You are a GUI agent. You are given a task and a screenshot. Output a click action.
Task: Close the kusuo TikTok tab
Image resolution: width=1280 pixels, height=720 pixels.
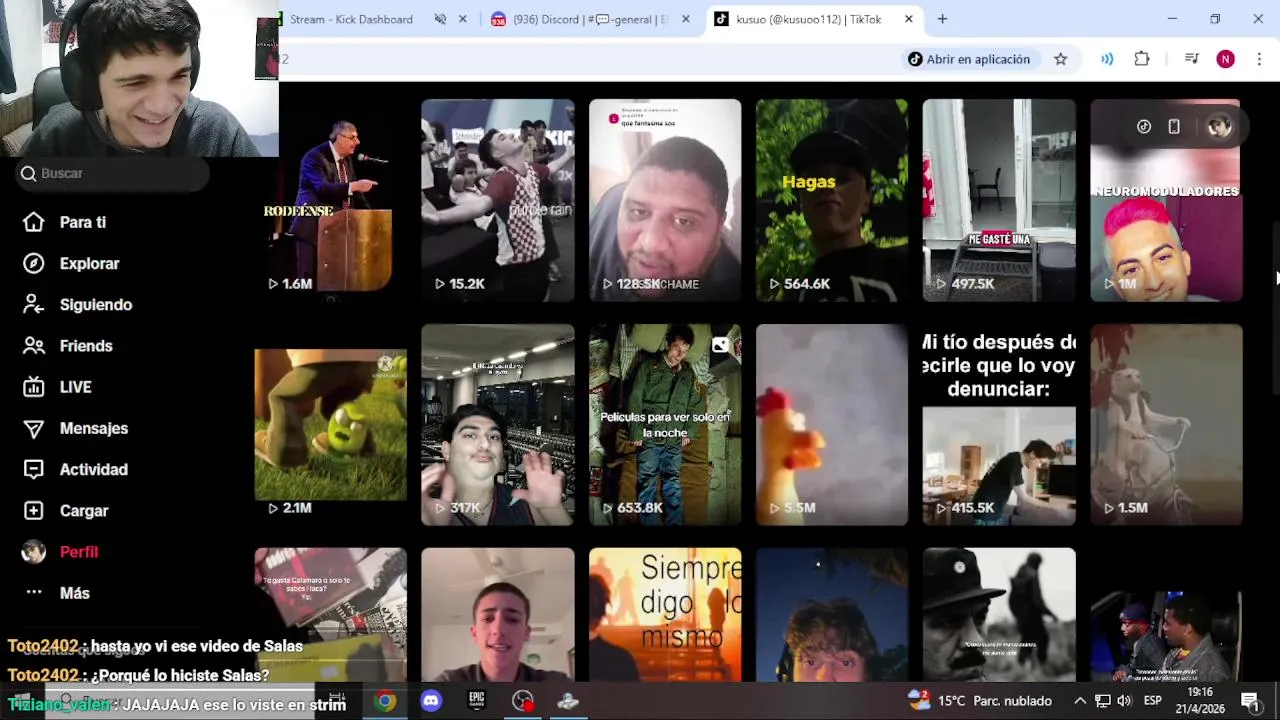coord(908,19)
